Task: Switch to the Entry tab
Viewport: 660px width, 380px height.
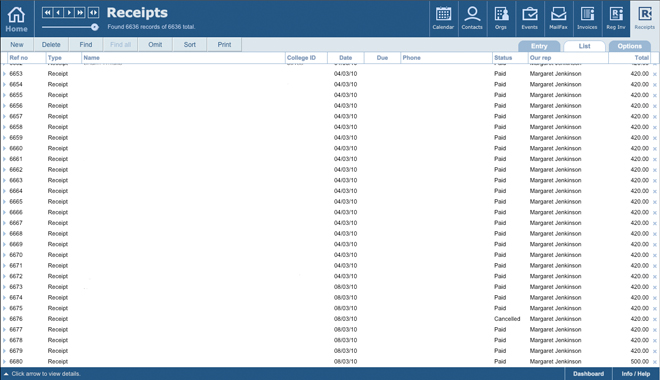Action: (x=539, y=46)
